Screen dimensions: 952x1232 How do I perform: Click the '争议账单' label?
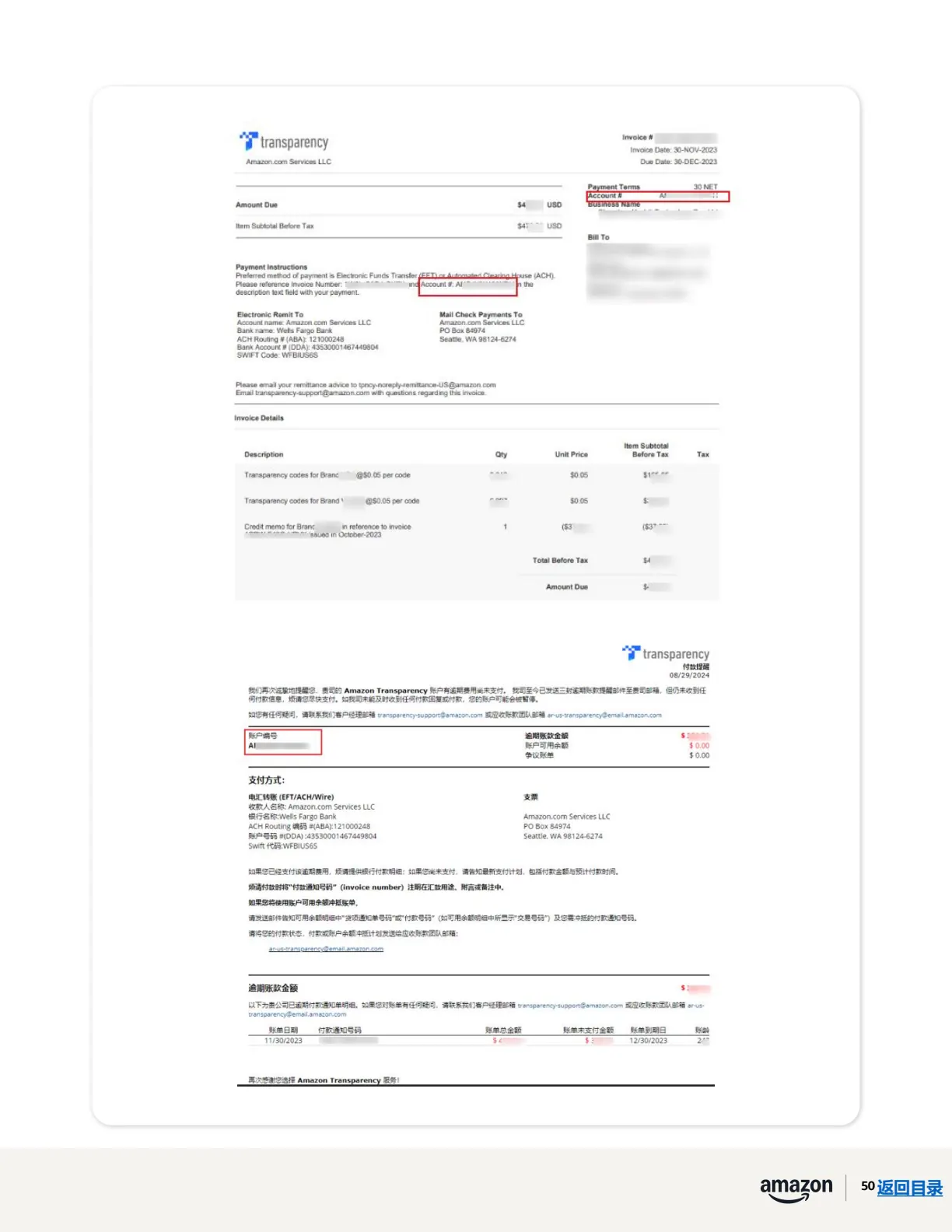[x=540, y=755]
